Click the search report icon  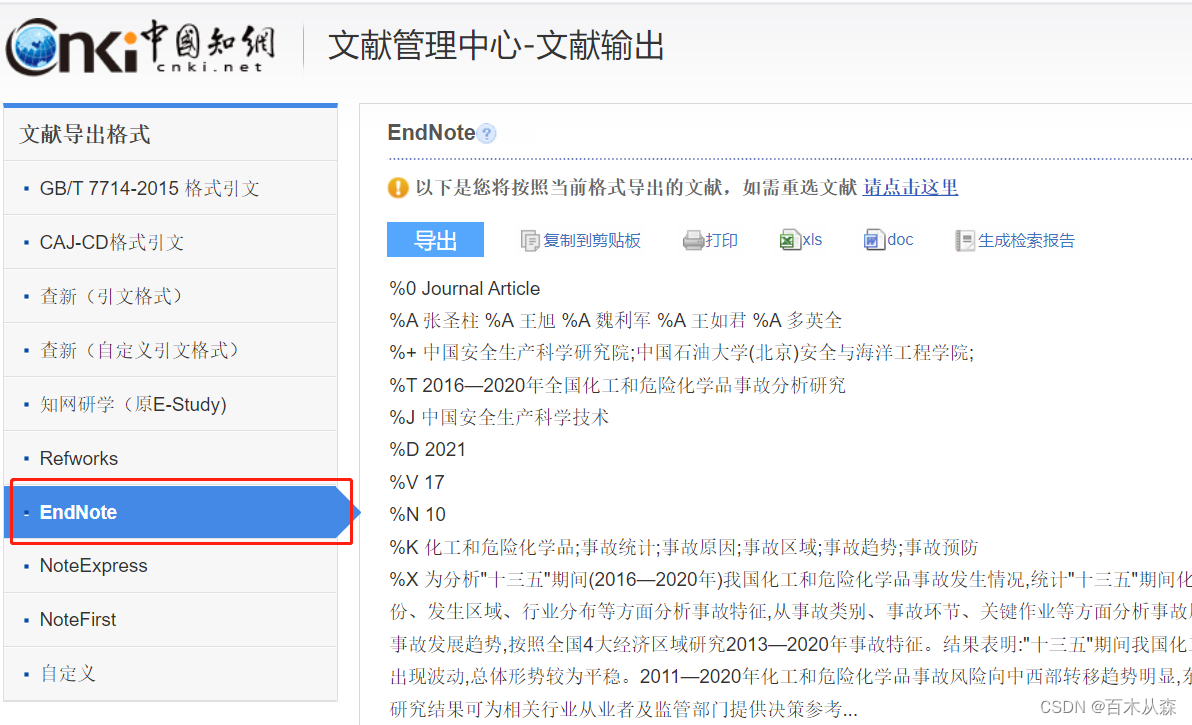[965, 241]
